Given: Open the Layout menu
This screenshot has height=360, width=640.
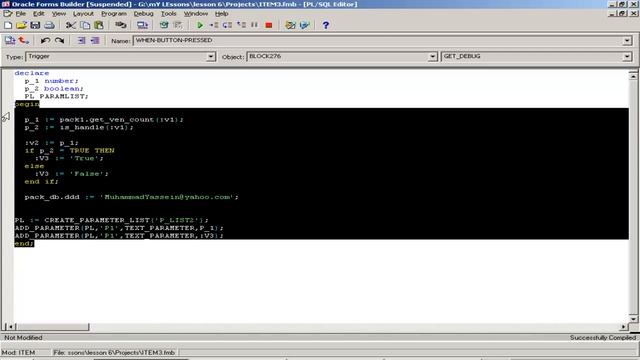Looking at the screenshot, I should point(83,14).
